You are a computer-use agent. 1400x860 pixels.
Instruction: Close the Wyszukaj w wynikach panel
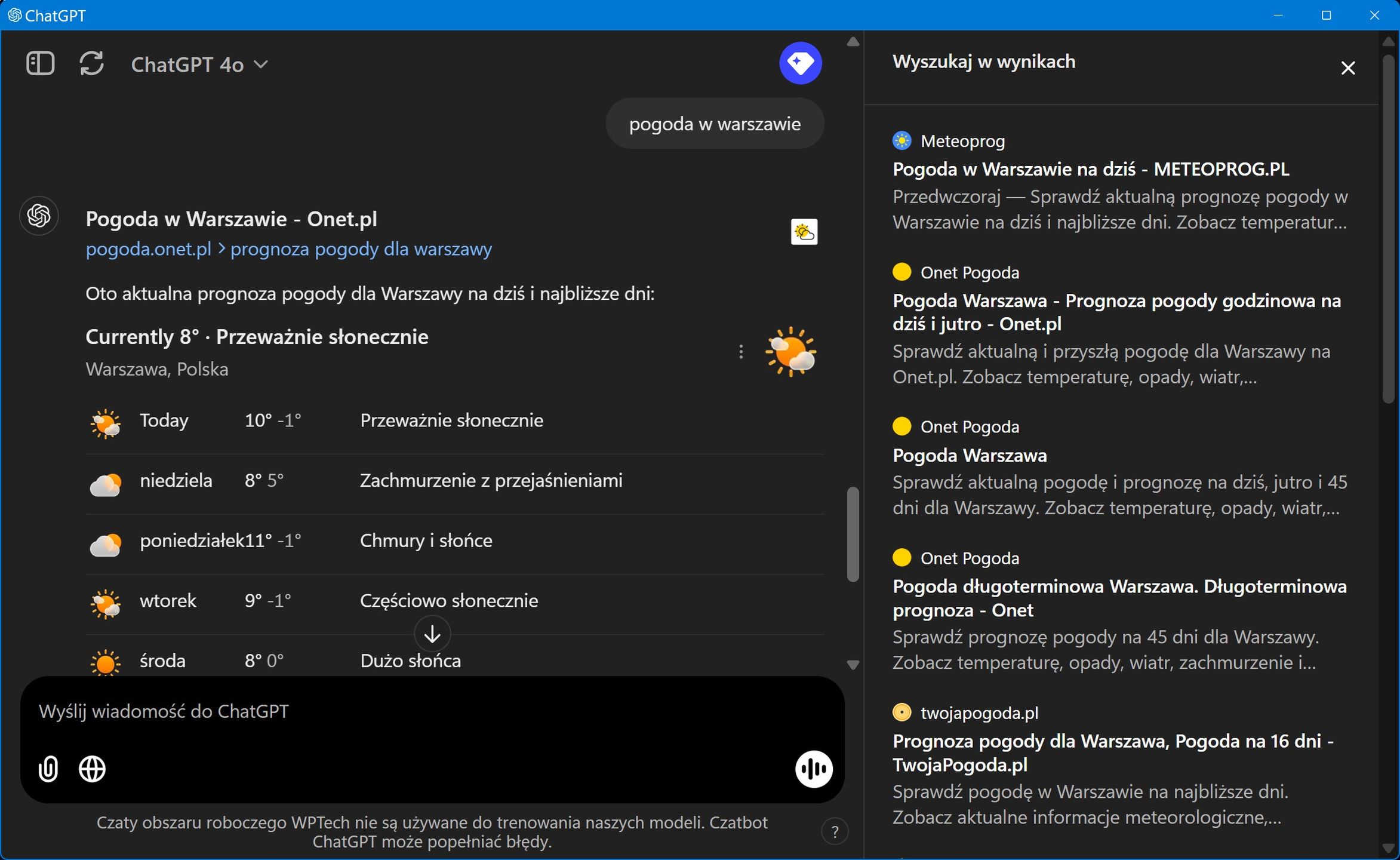[x=1347, y=68]
